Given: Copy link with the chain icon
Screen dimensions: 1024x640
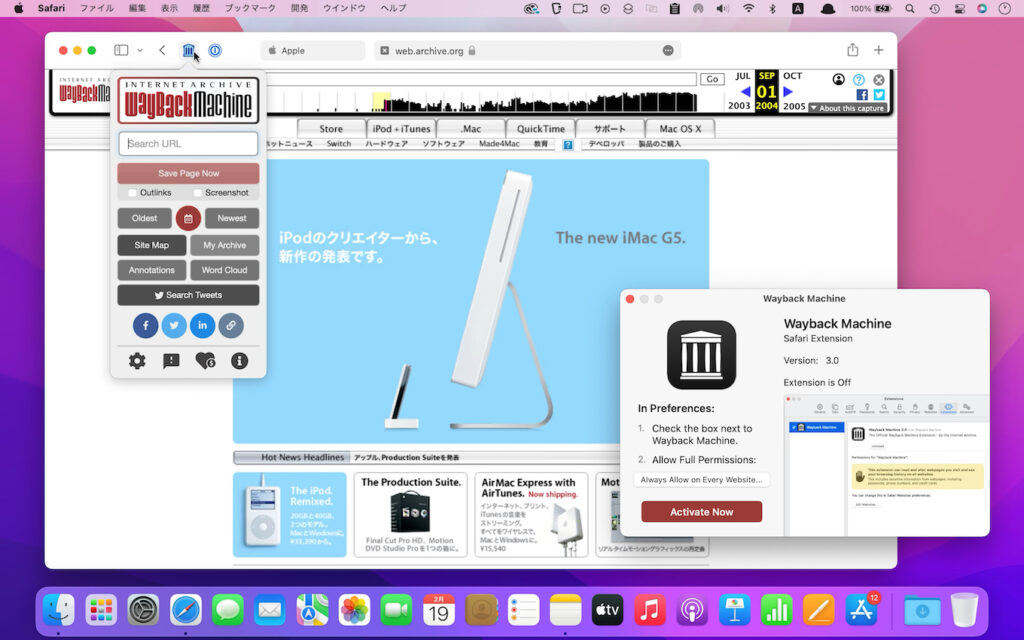Looking at the screenshot, I should tap(231, 325).
